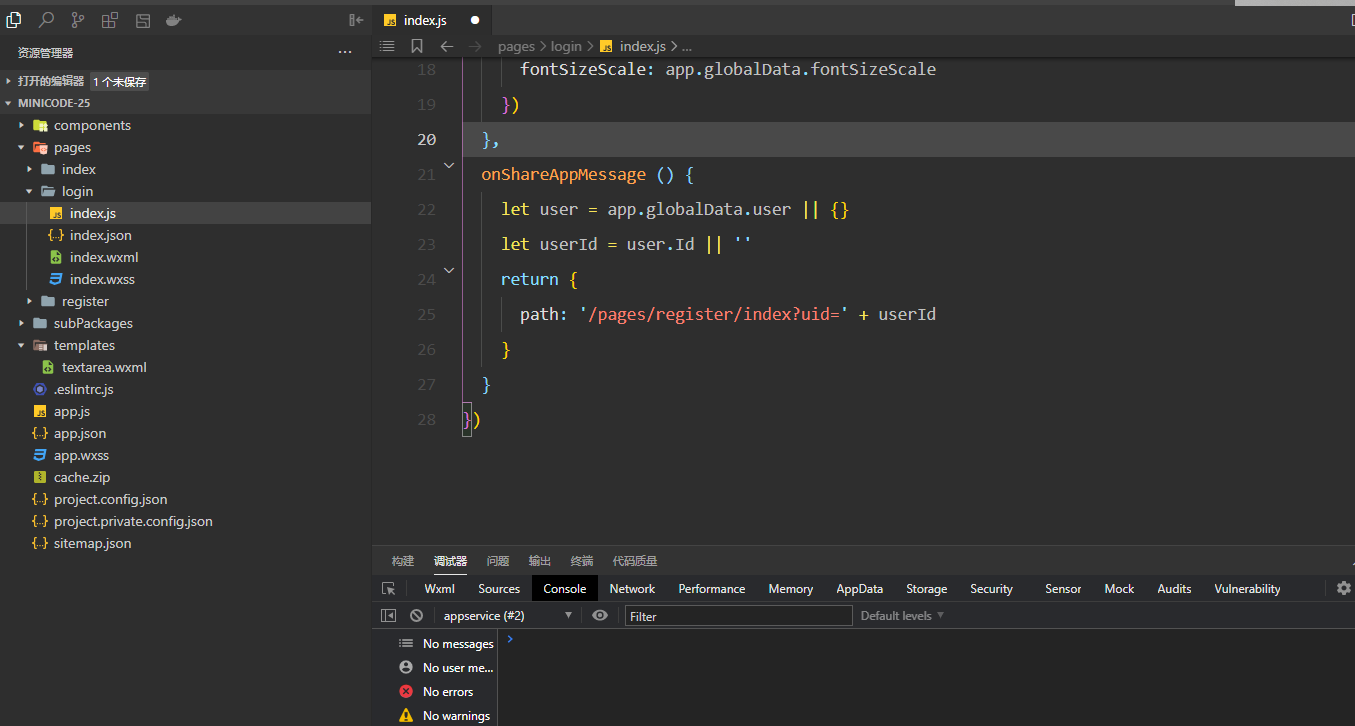Screen dimensions: 1355x726
Task: Clear the console with the ban icon
Action: tap(416, 616)
